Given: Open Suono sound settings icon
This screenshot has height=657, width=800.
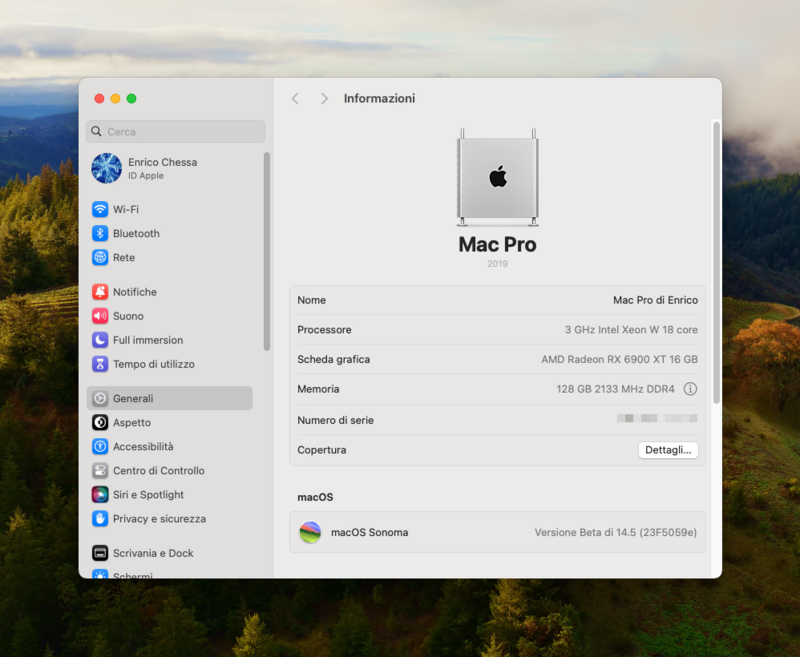Looking at the screenshot, I should (x=100, y=316).
